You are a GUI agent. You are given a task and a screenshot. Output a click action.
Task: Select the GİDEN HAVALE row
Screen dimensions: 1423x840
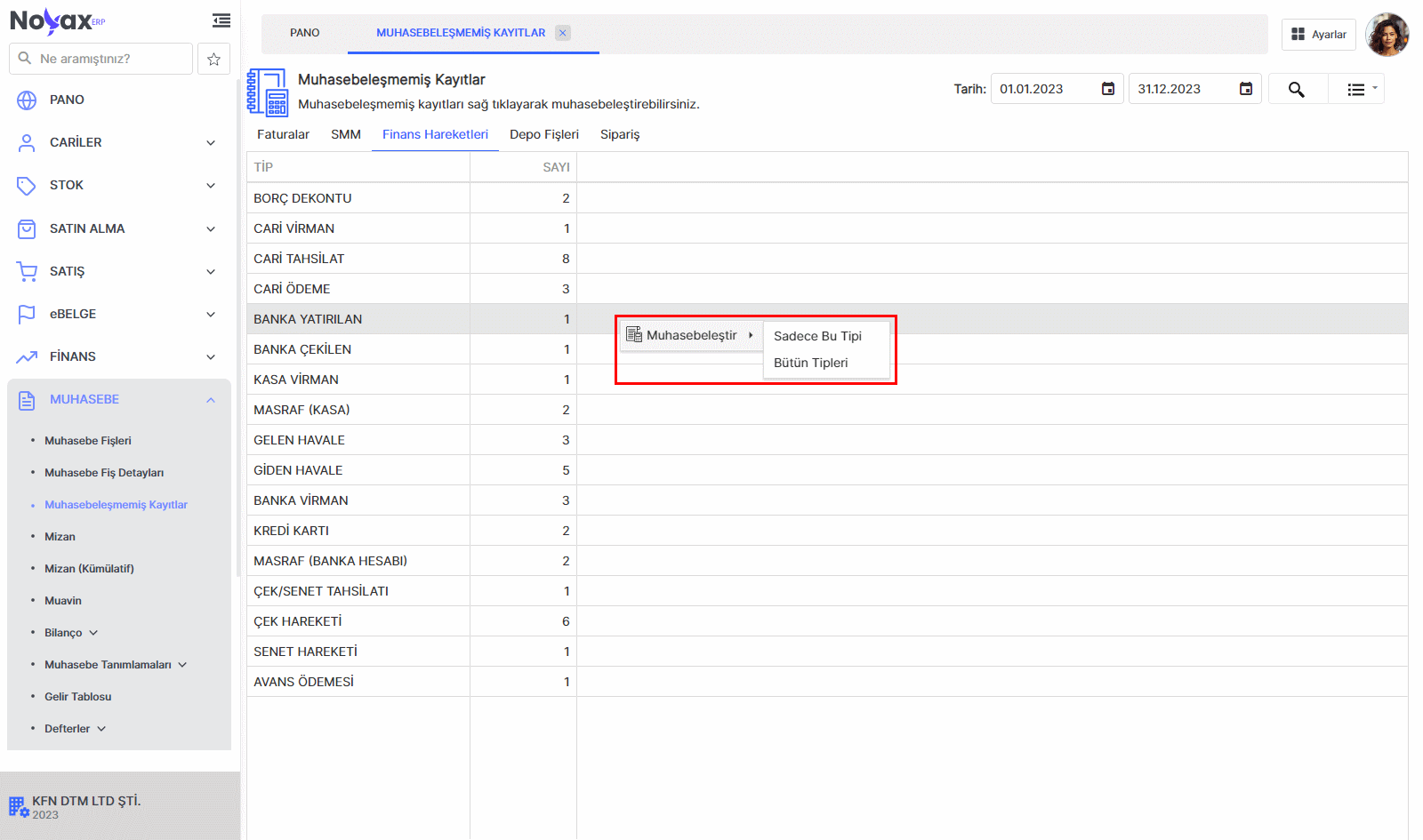[x=827, y=470]
